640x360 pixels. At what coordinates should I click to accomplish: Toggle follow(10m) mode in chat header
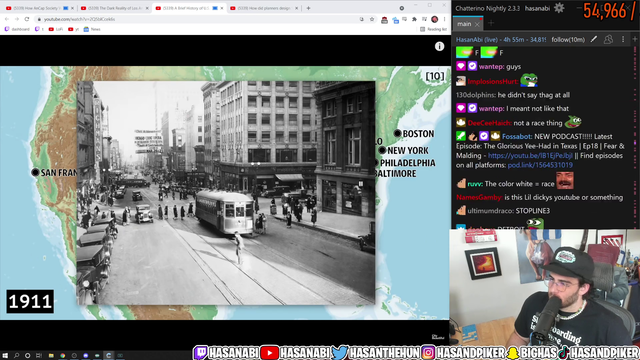point(568,40)
